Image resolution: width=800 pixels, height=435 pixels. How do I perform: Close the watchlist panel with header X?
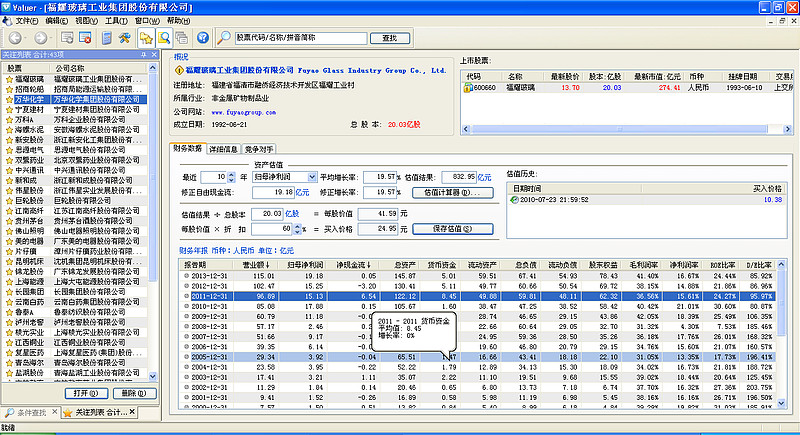(x=154, y=55)
